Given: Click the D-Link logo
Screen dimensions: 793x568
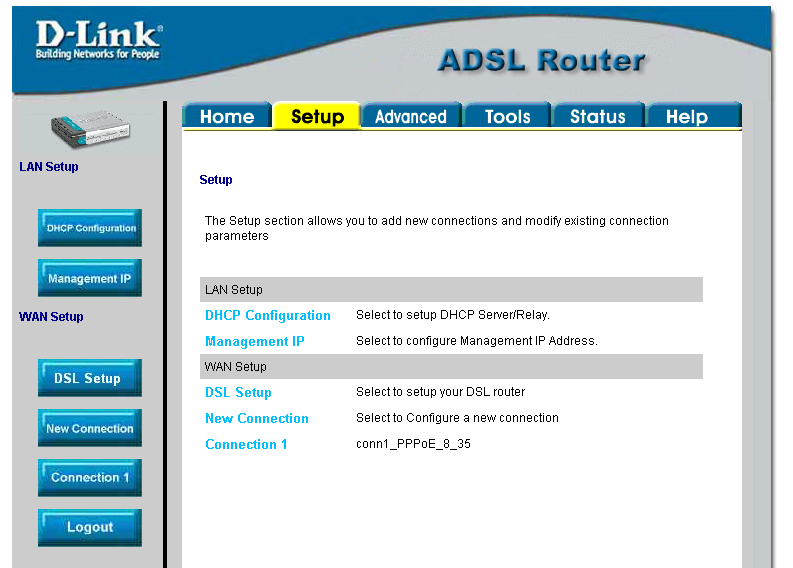Looking at the screenshot, I should tap(99, 40).
